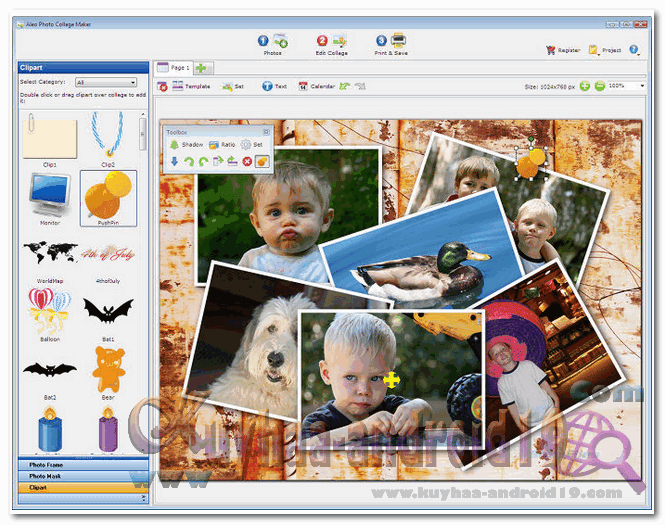
Task: Select the blue candle clipart
Action: [x=50, y=429]
